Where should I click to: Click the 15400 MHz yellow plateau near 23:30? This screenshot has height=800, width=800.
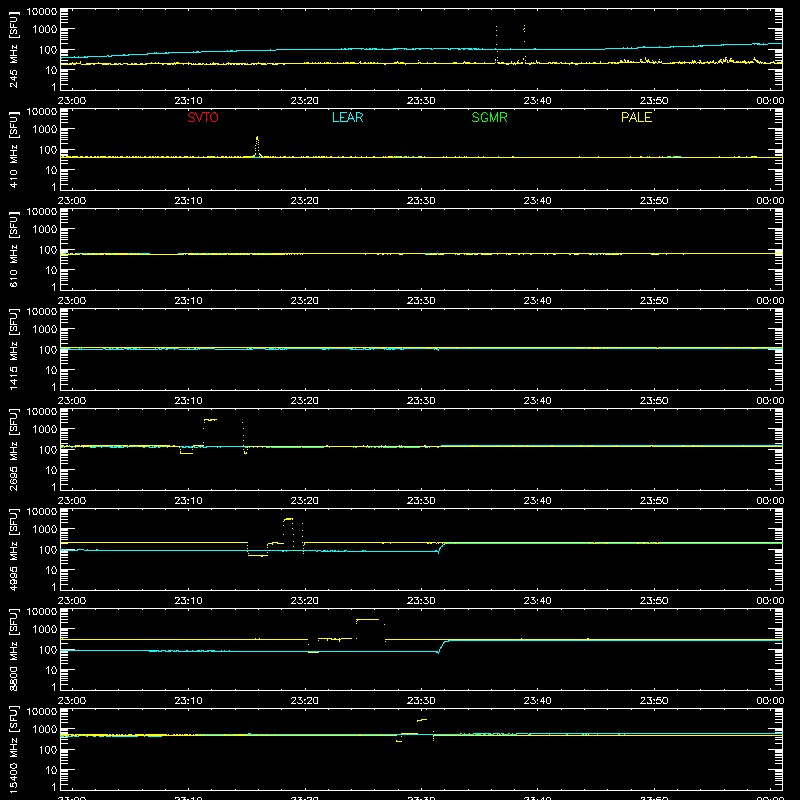tap(422, 720)
